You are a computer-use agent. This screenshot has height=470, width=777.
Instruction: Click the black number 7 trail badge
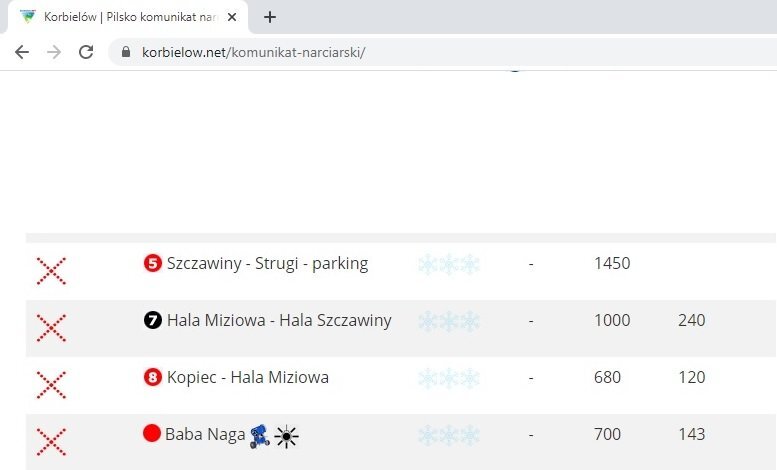[x=153, y=320]
